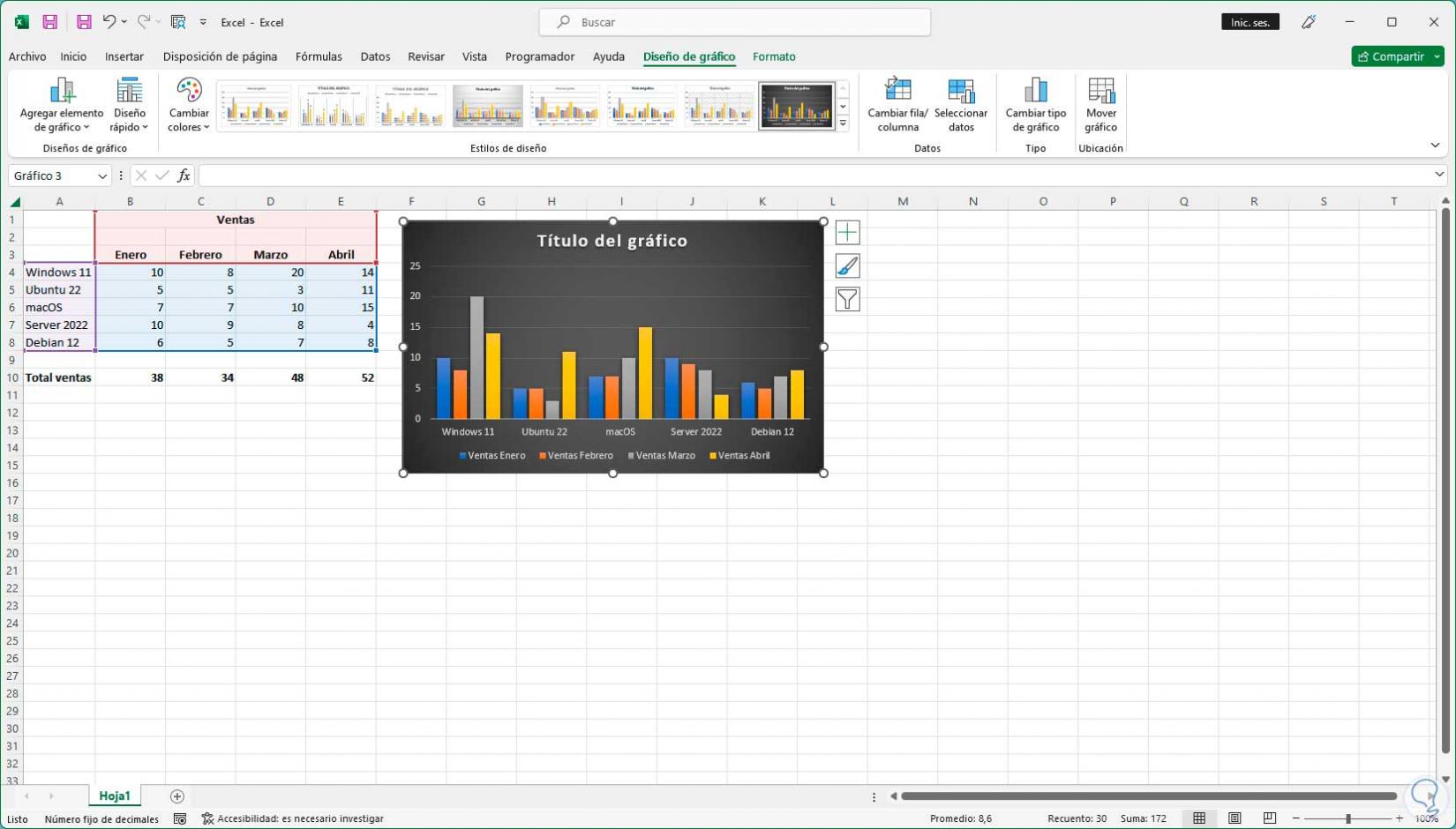
Task: Switch to the Insertar tab
Action: click(x=124, y=56)
